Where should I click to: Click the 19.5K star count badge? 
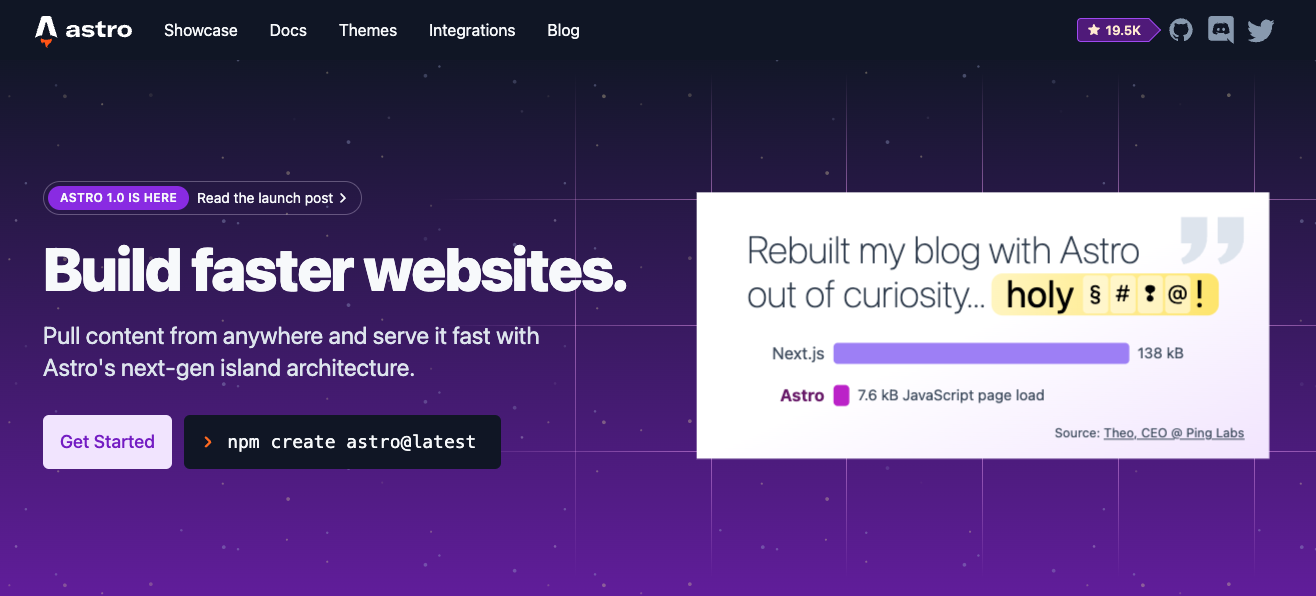[1116, 30]
